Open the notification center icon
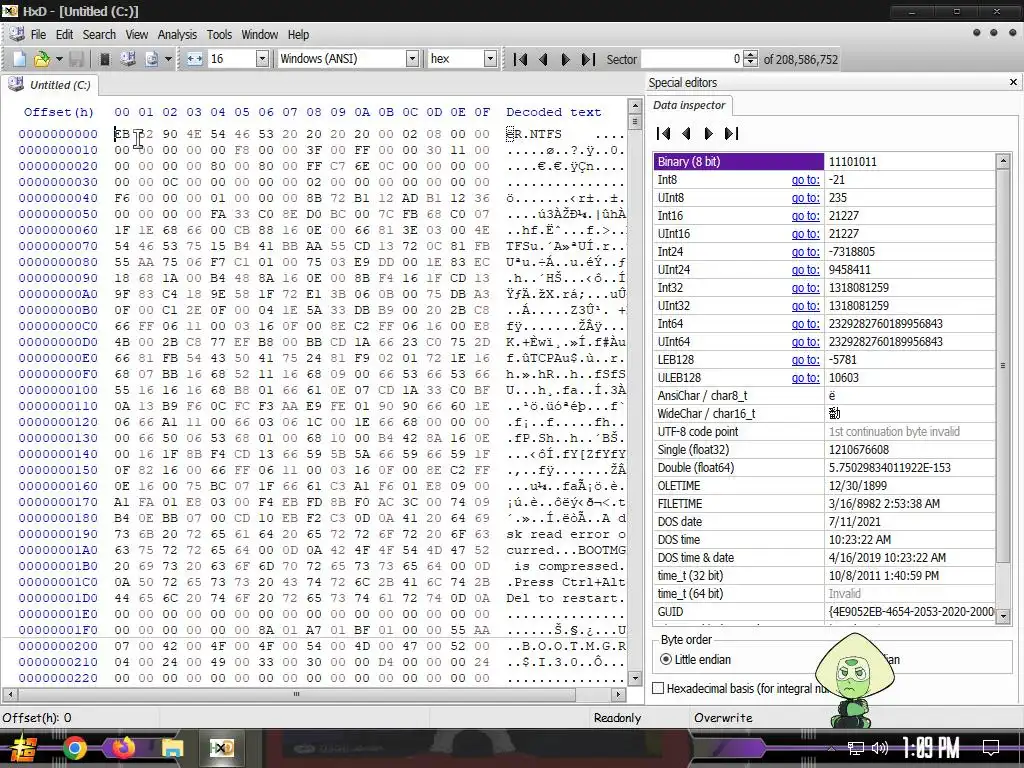 (991, 748)
